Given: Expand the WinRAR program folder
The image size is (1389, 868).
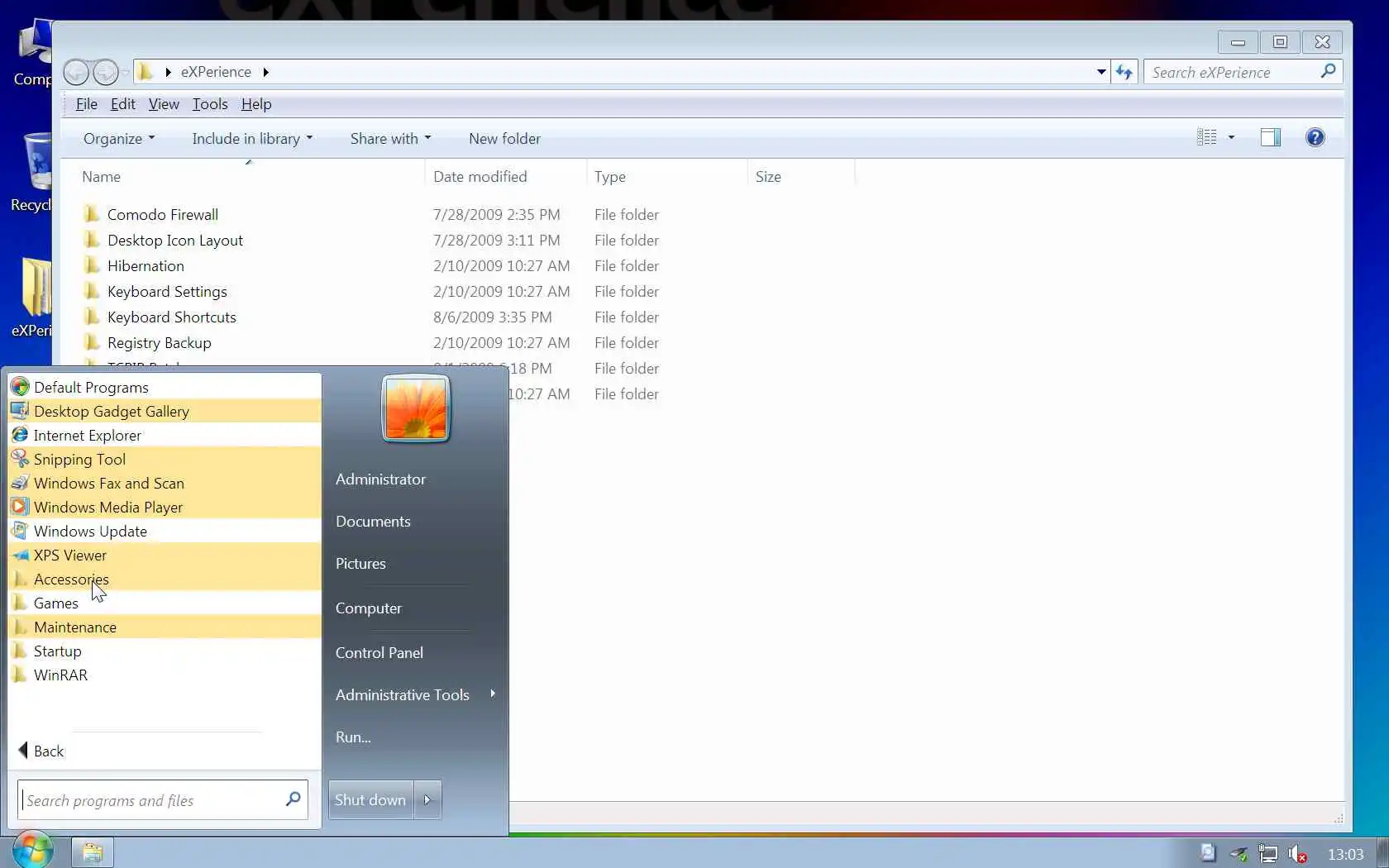Looking at the screenshot, I should (165, 675).
